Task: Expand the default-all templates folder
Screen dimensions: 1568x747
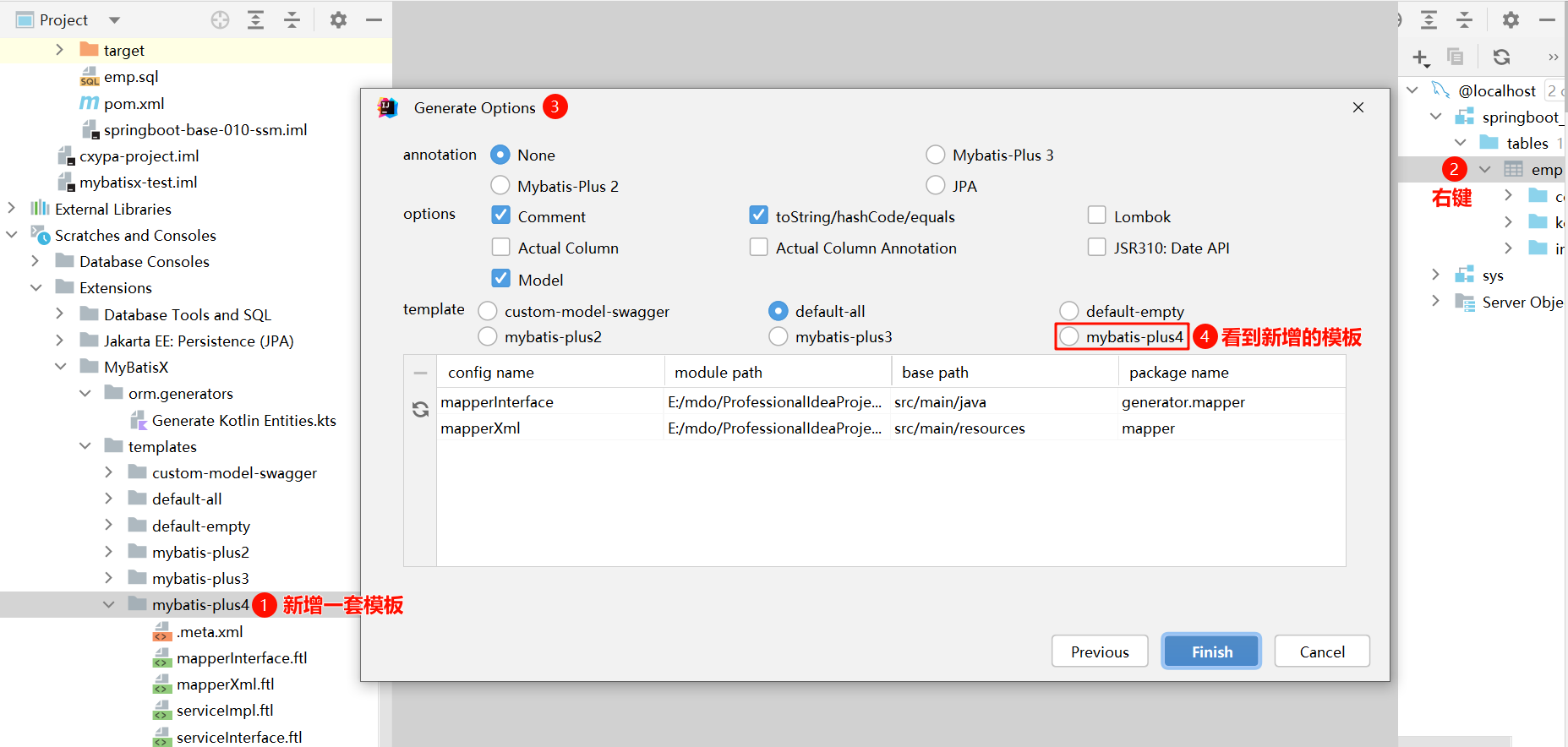Action: click(x=109, y=499)
